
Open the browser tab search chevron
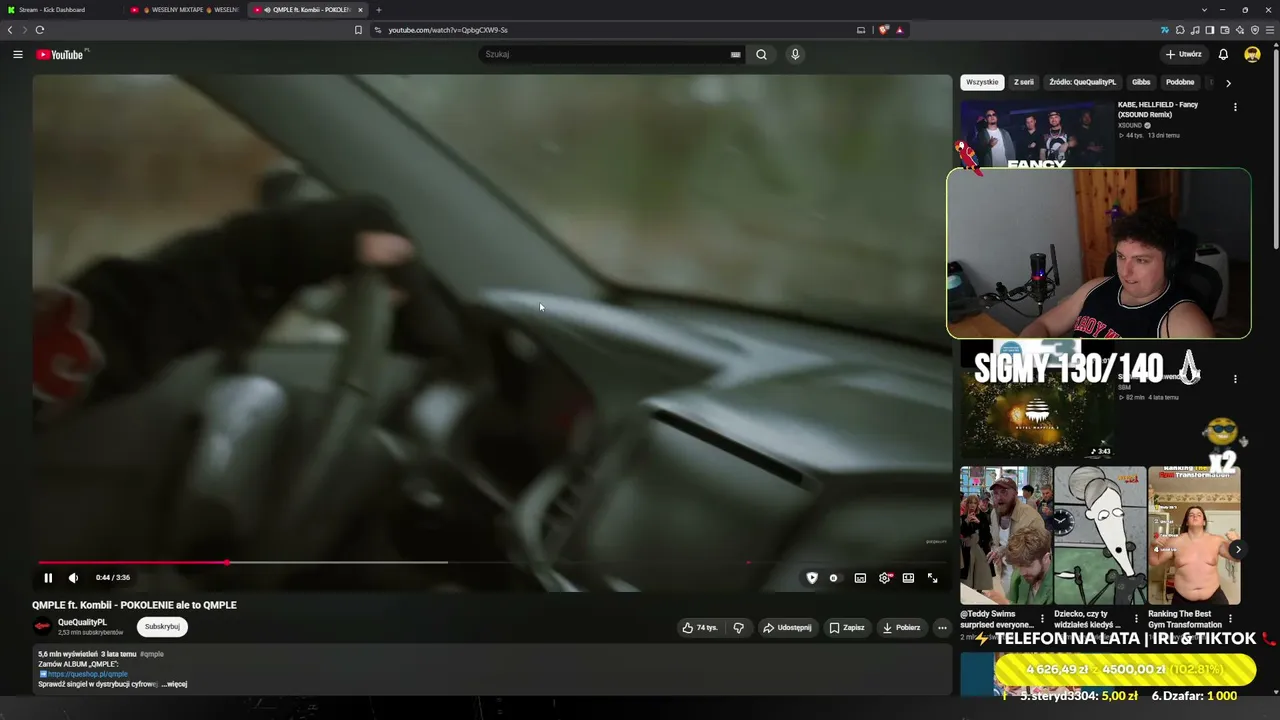(x=1202, y=10)
